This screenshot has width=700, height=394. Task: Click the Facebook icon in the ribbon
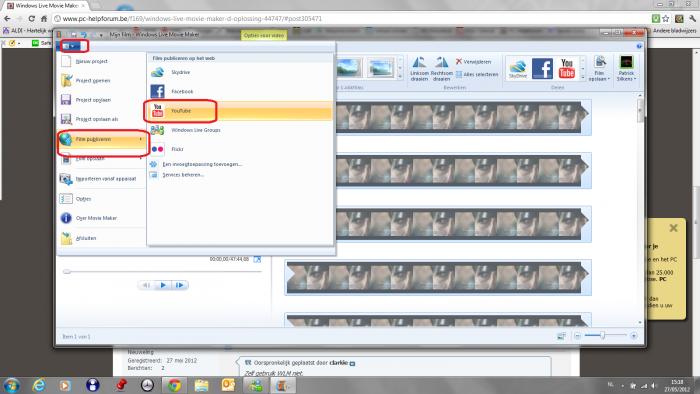tap(542, 69)
